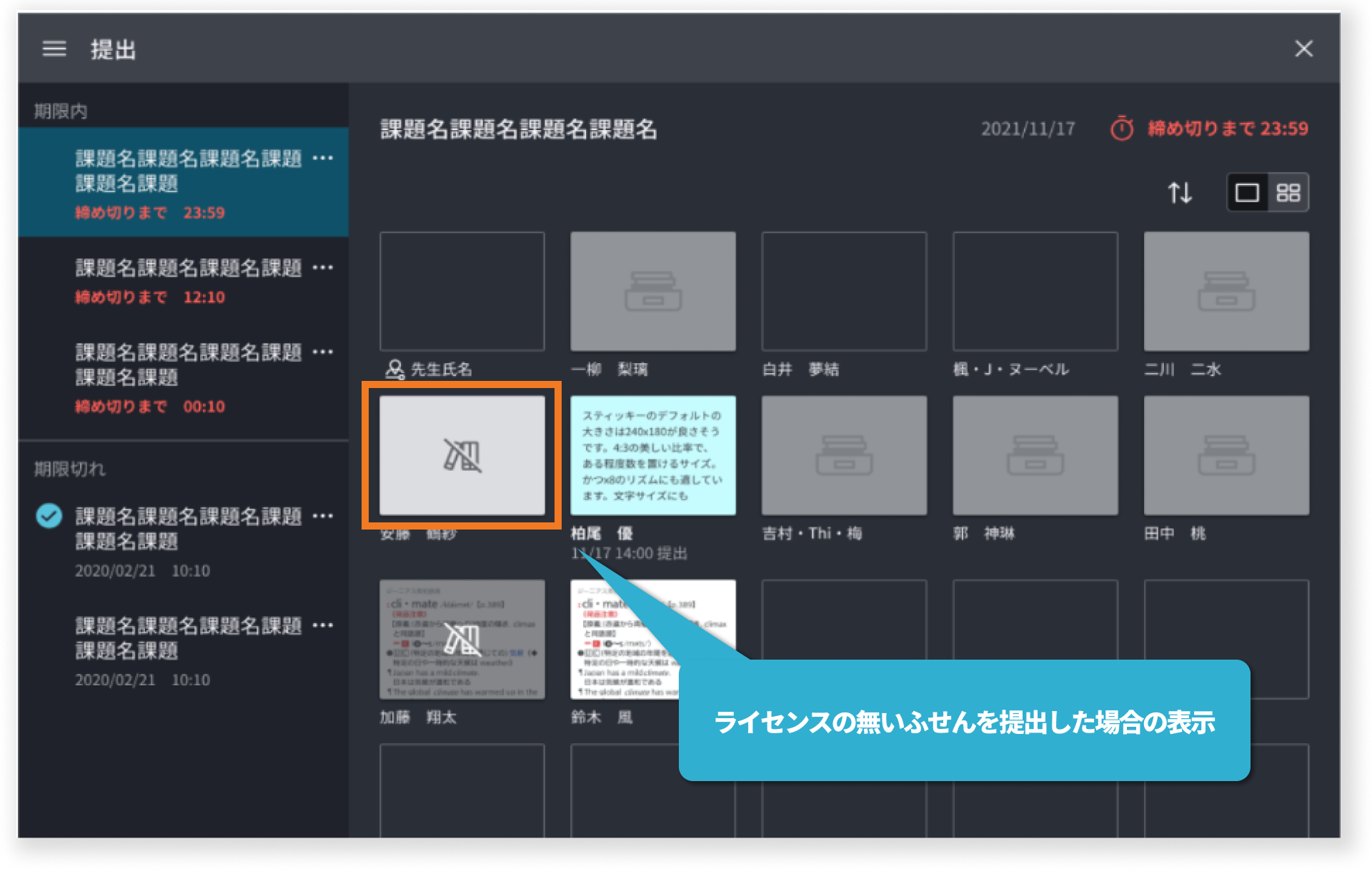Open more options for 23:59 deadline assignment
The width and height of the screenshot is (1372, 879).
323,158
